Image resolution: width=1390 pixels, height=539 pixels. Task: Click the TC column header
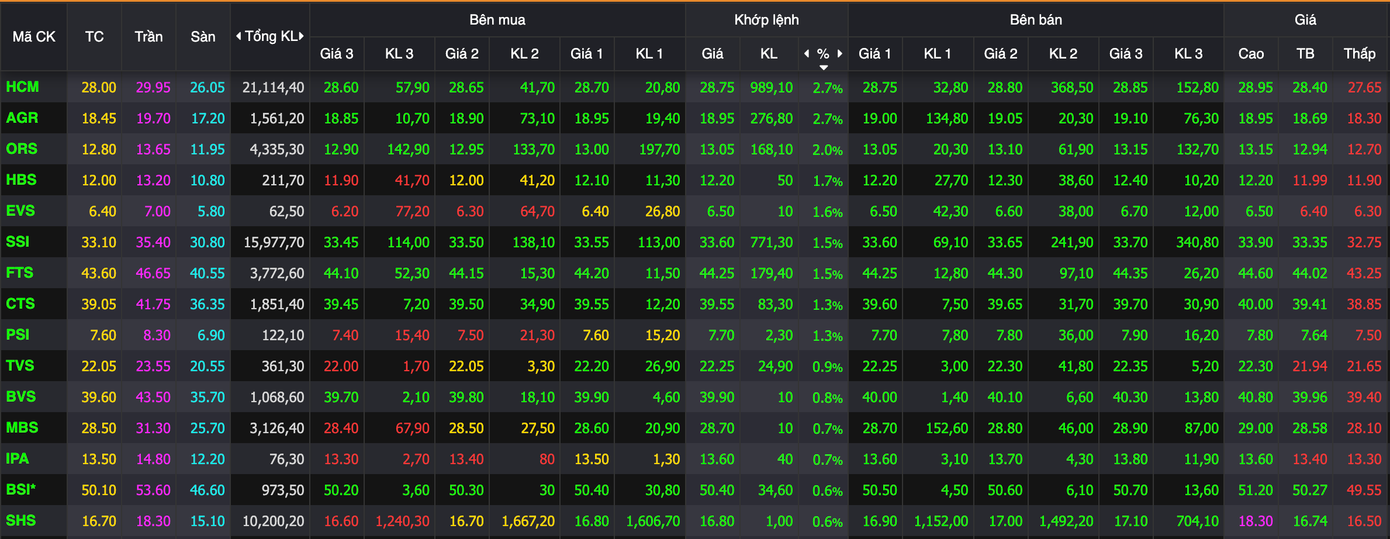[94, 36]
